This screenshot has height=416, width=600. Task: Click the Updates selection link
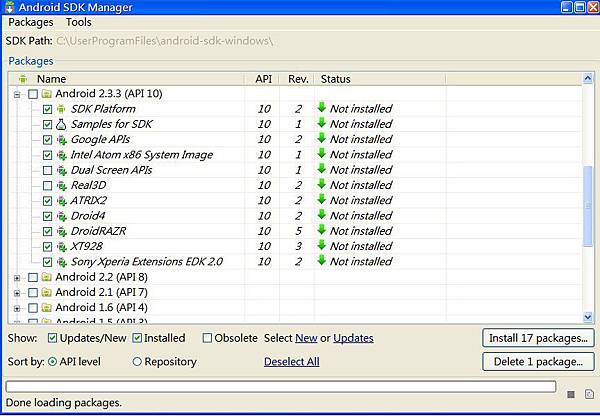(x=353, y=338)
